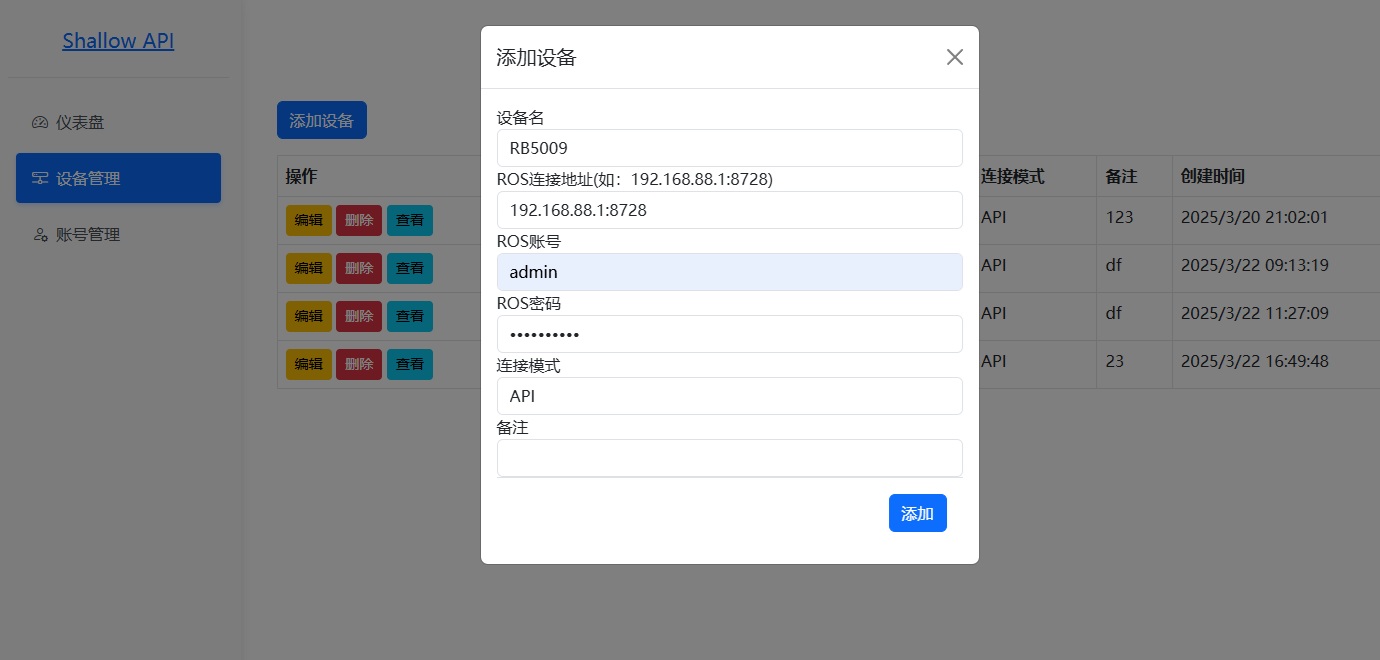Click the timestamp 2025/3/20 21:02:01
The image size is (1380, 660).
(1254, 217)
